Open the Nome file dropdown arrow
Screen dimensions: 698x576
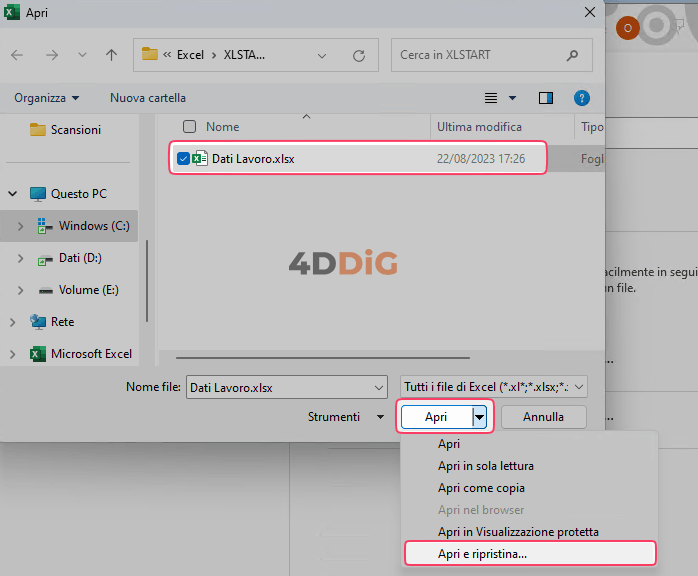[379, 388]
